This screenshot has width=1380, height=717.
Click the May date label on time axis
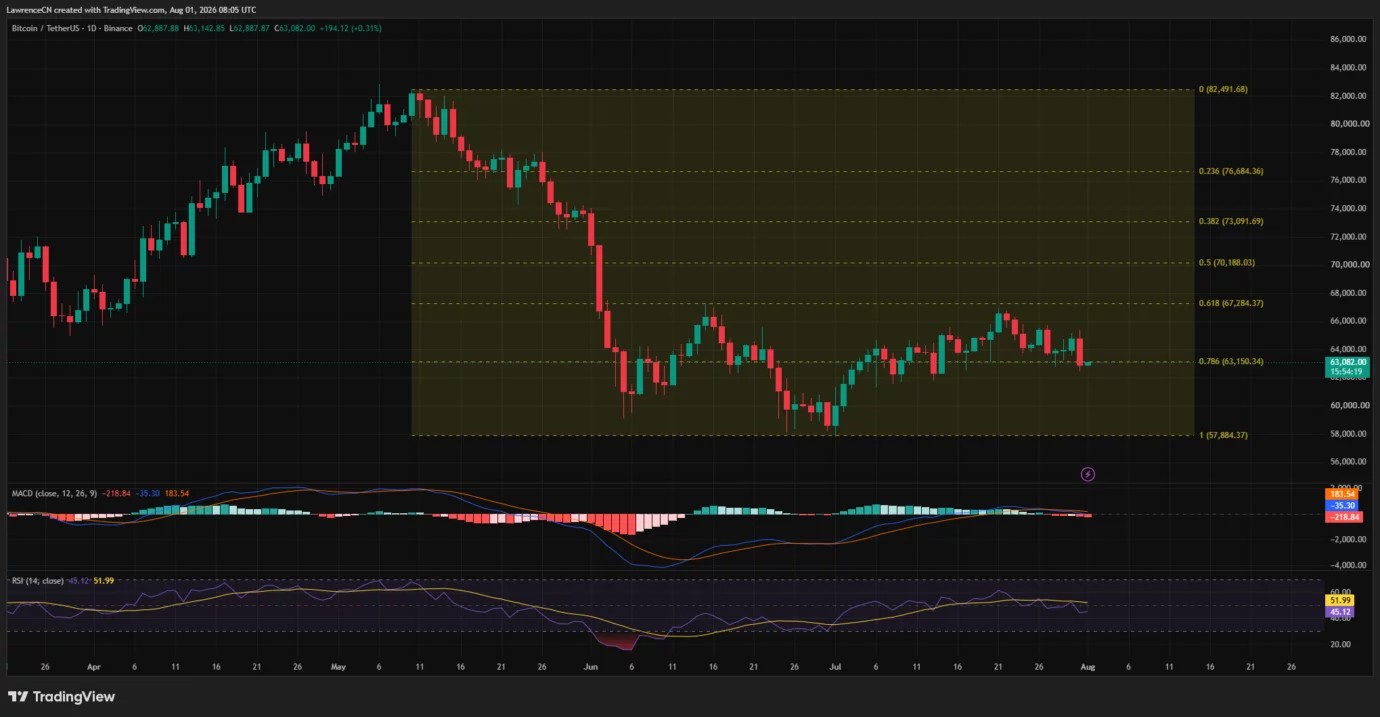coord(337,665)
